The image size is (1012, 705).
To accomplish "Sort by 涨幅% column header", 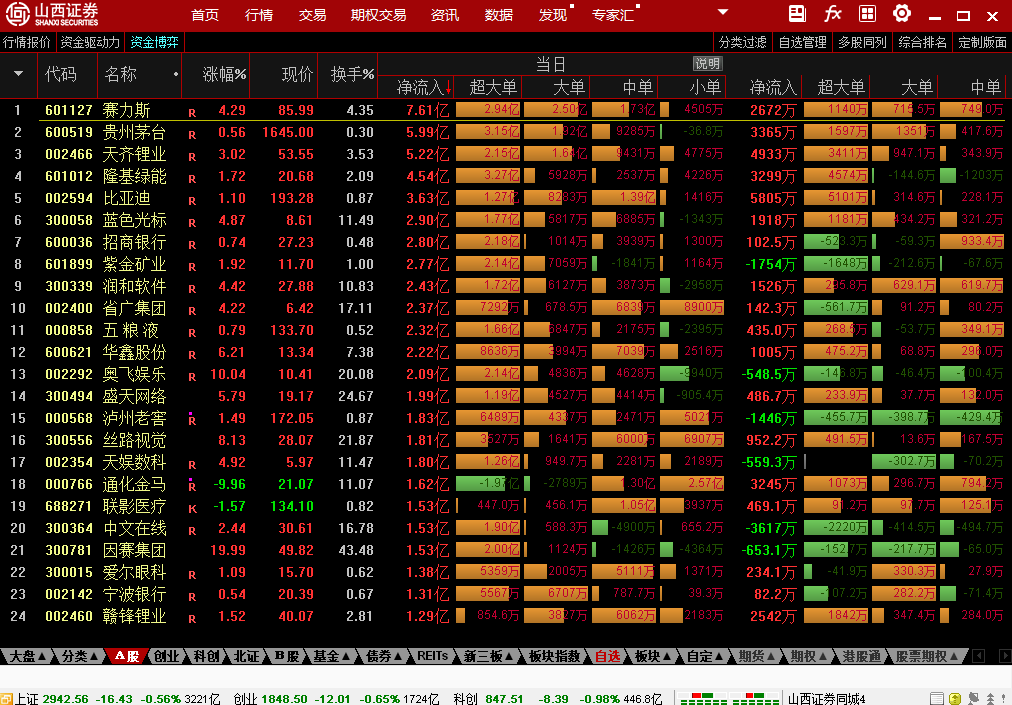I will pos(224,75).
